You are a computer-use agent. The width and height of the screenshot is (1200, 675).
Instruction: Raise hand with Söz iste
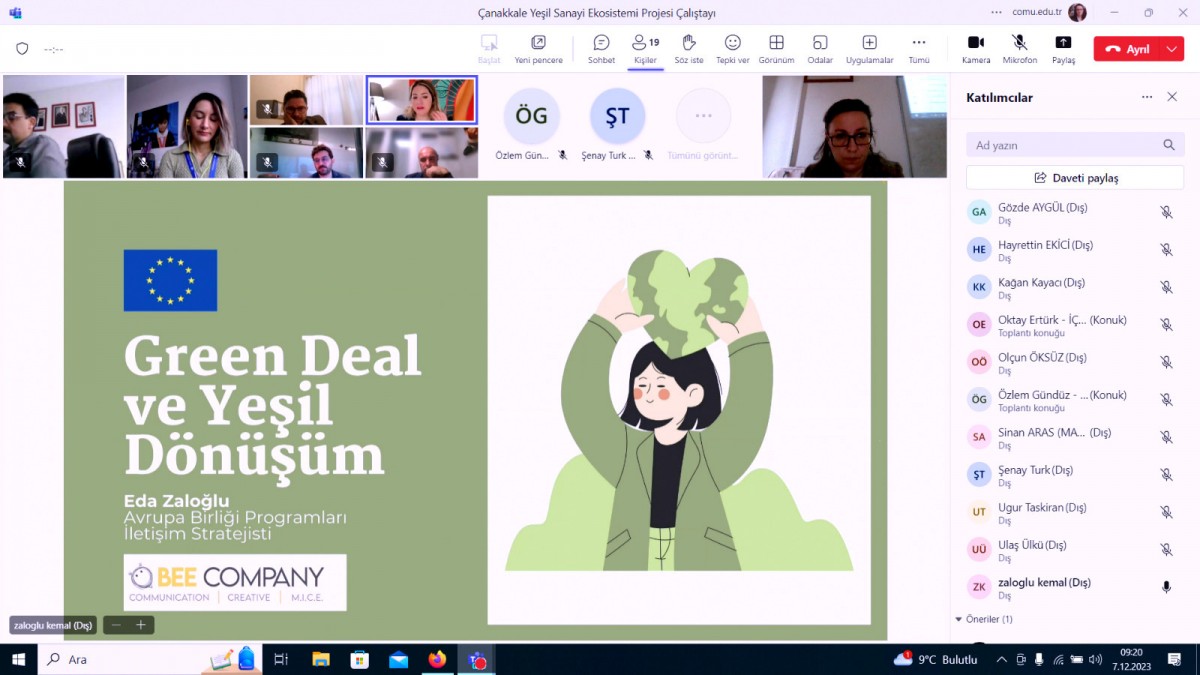[689, 49]
